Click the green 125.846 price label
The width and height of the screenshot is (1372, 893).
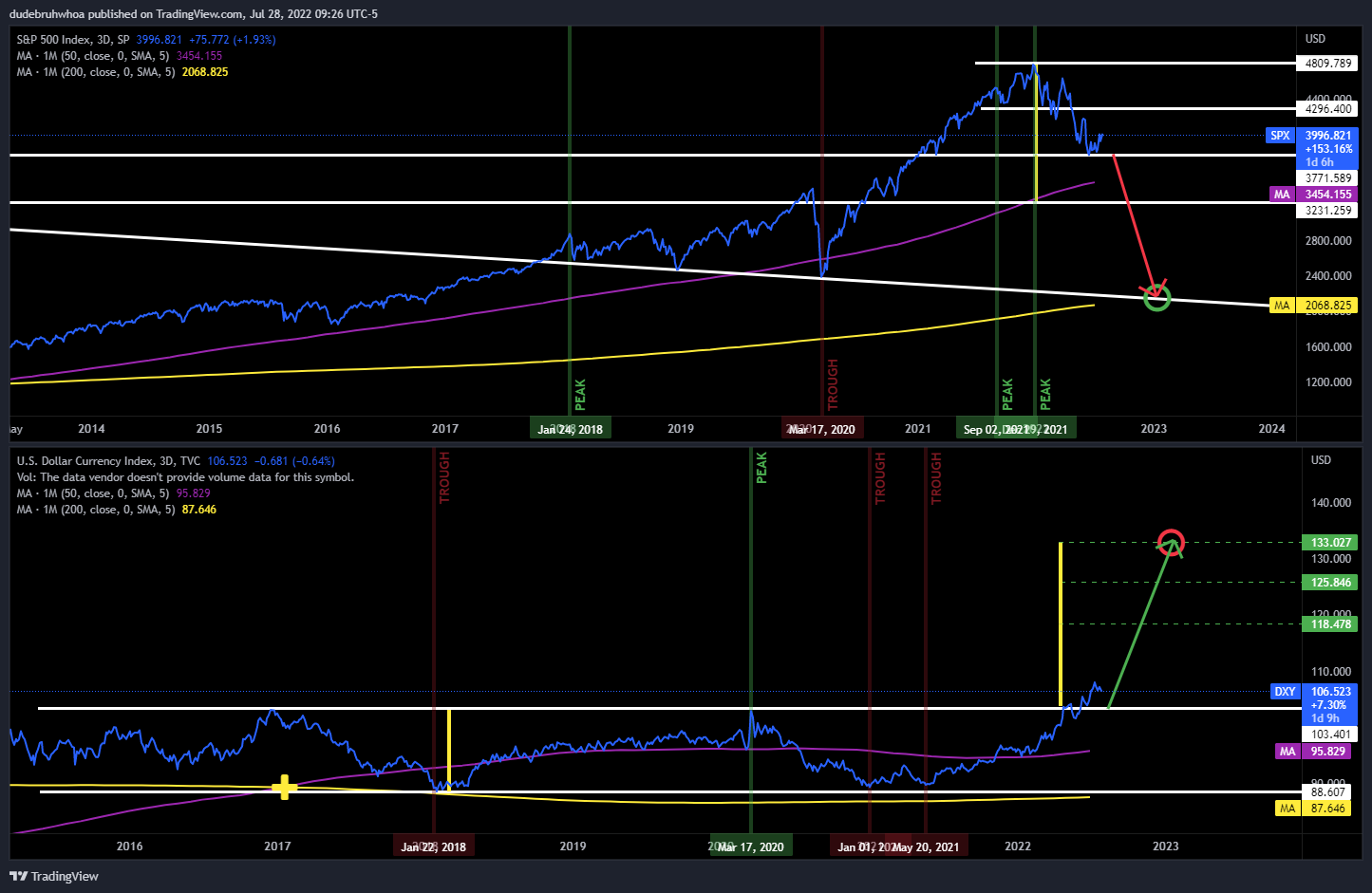[1330, 583]
